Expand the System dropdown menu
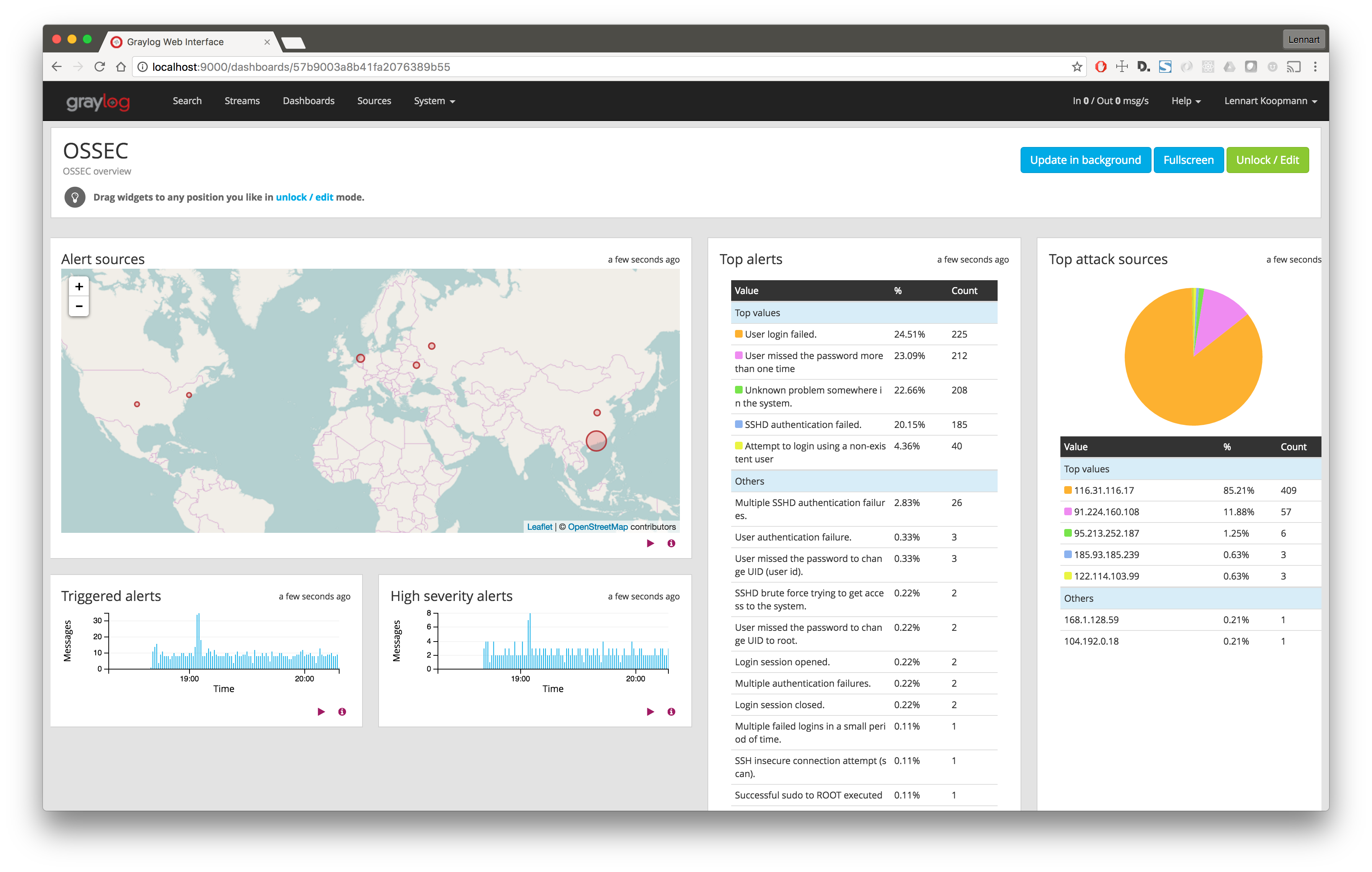1372x872 pixels. (434, 101)
